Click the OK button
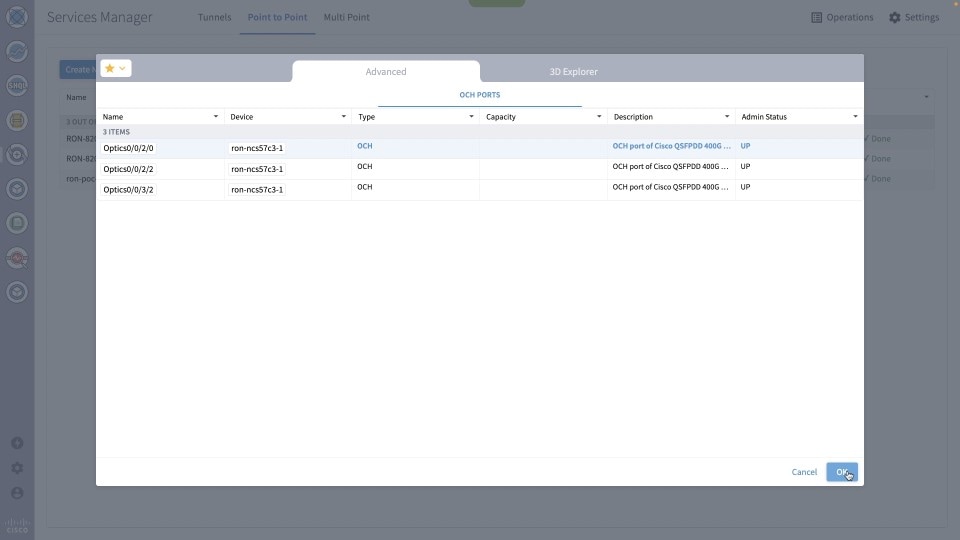This screenshot has height=540, width=960. click(x=842, y=472)
